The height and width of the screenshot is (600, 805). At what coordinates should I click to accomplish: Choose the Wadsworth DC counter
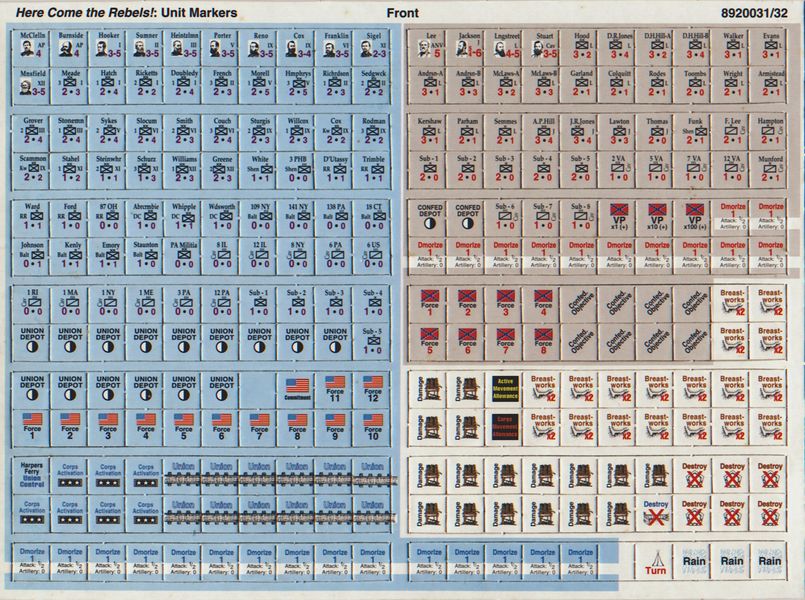222,217
